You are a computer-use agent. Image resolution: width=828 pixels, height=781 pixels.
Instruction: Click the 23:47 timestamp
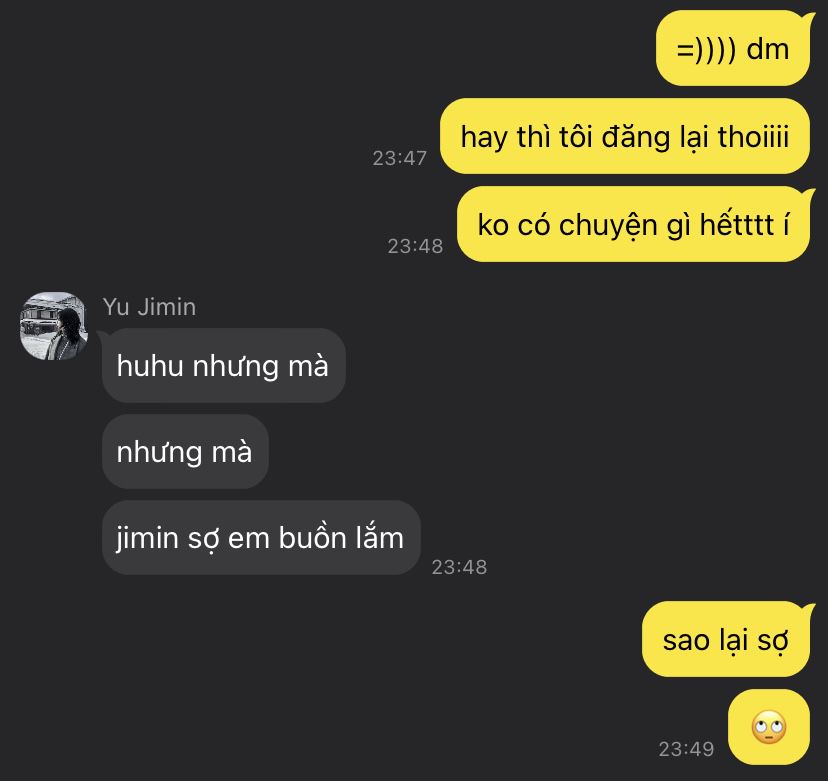pyautogui.click(x=400, y=158)
